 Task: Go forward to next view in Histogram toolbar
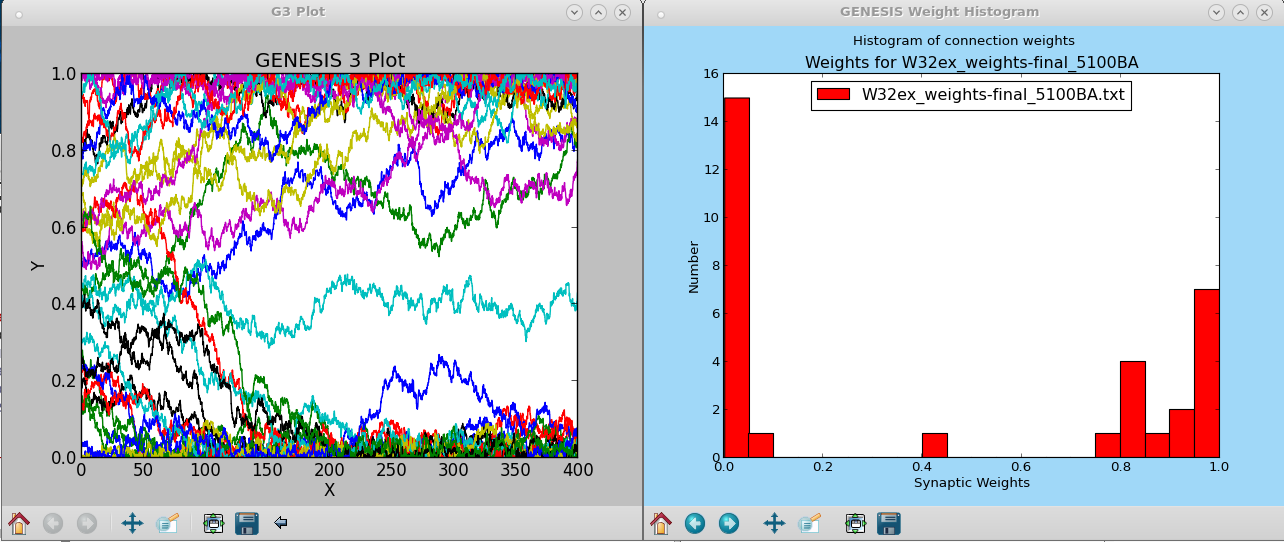tap(729, 523)
